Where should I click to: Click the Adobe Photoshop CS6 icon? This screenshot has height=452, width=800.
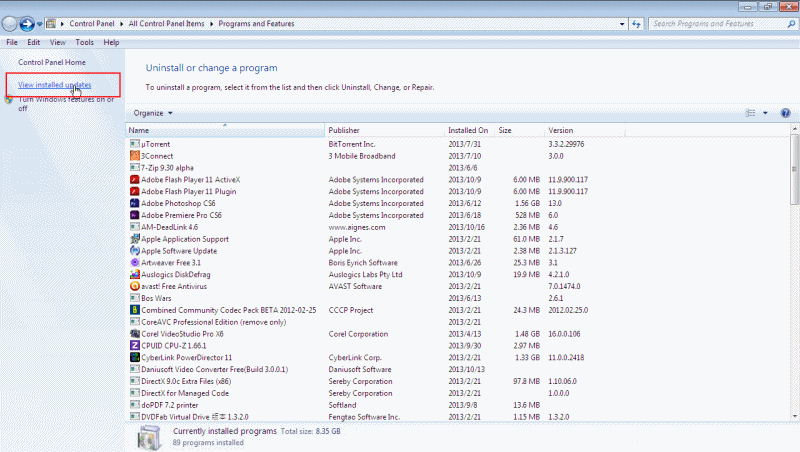(x=135, y=203)
